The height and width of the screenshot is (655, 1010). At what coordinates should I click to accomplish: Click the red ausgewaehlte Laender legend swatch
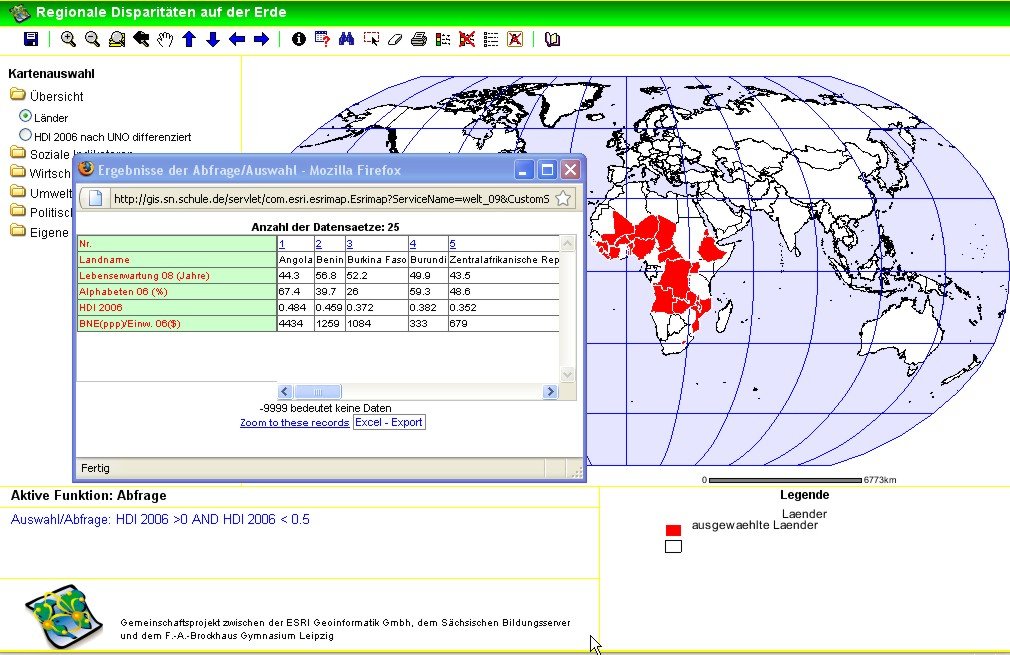pos(673,530)
